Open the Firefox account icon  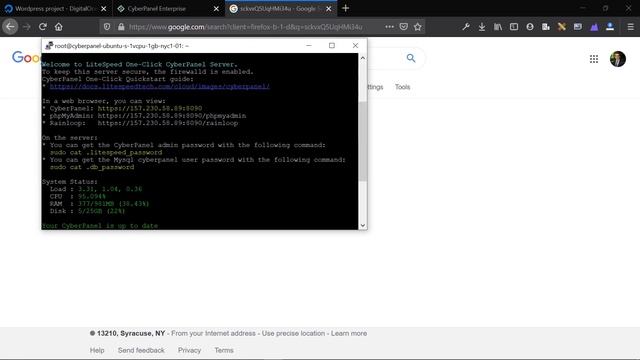coord(530,27)
